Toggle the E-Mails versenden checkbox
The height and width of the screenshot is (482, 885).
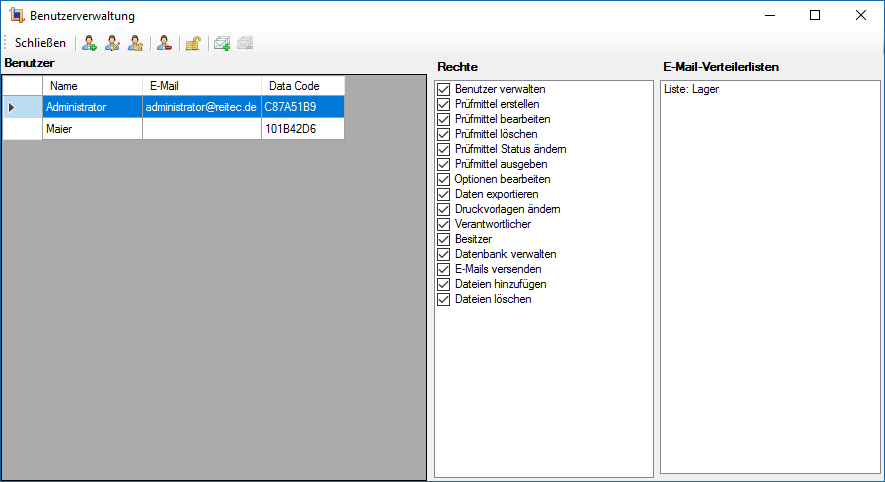[x=444, y=270]
